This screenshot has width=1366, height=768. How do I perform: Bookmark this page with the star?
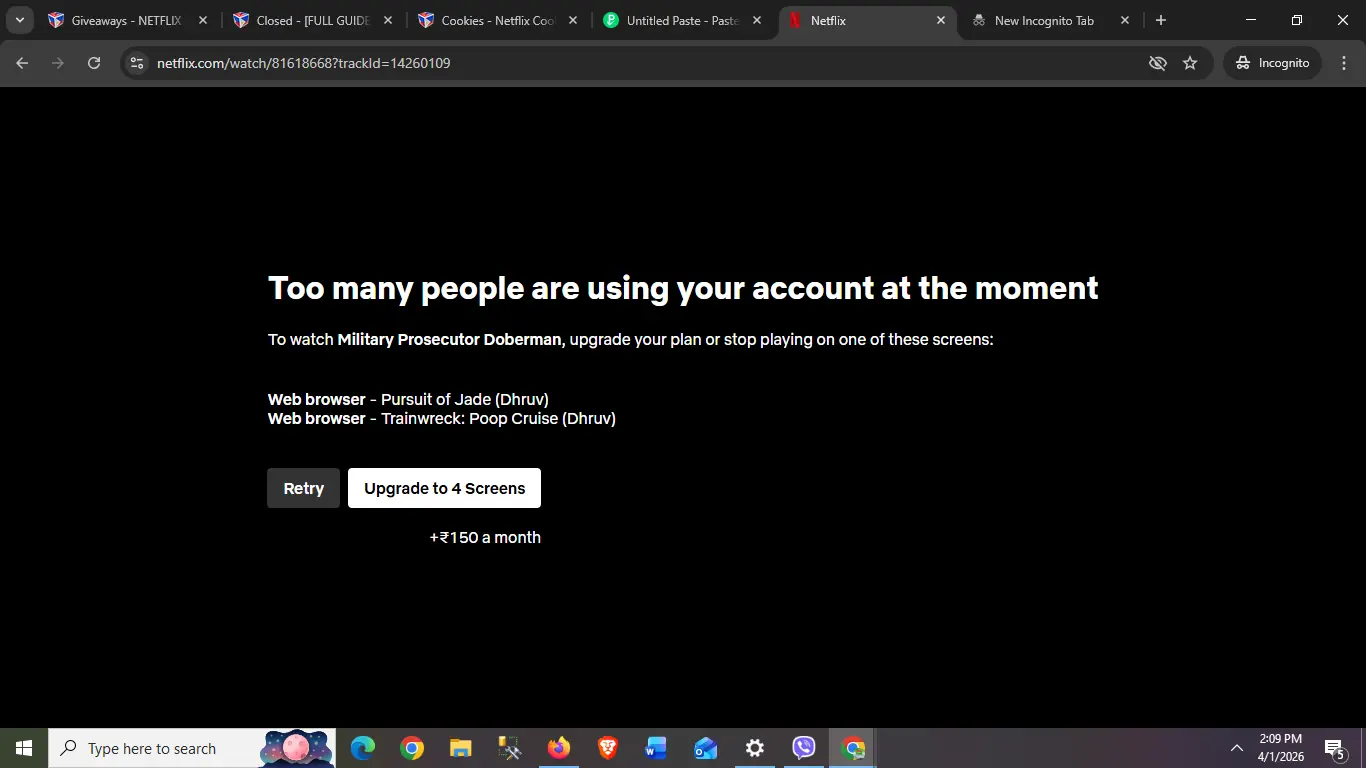click(x=1190, y=63)
